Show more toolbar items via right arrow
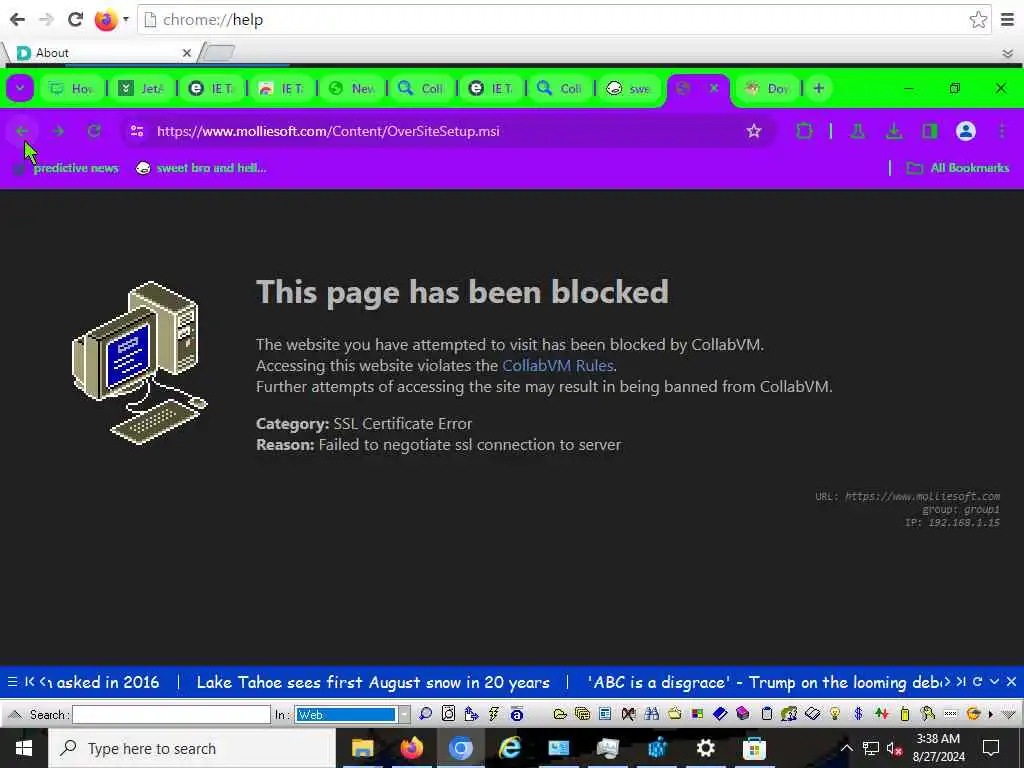The height and width of the screenshot is (768, 1024). (x=991, y=714)
